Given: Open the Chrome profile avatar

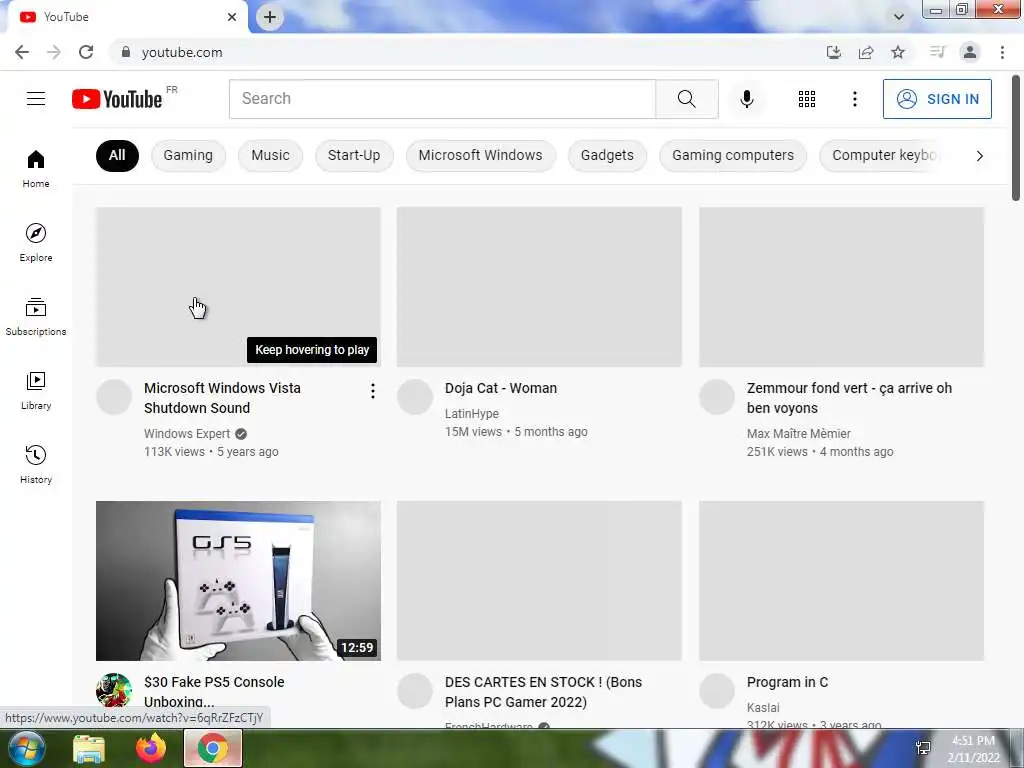Looking at the screenshot, I should (x=970, y=52).
